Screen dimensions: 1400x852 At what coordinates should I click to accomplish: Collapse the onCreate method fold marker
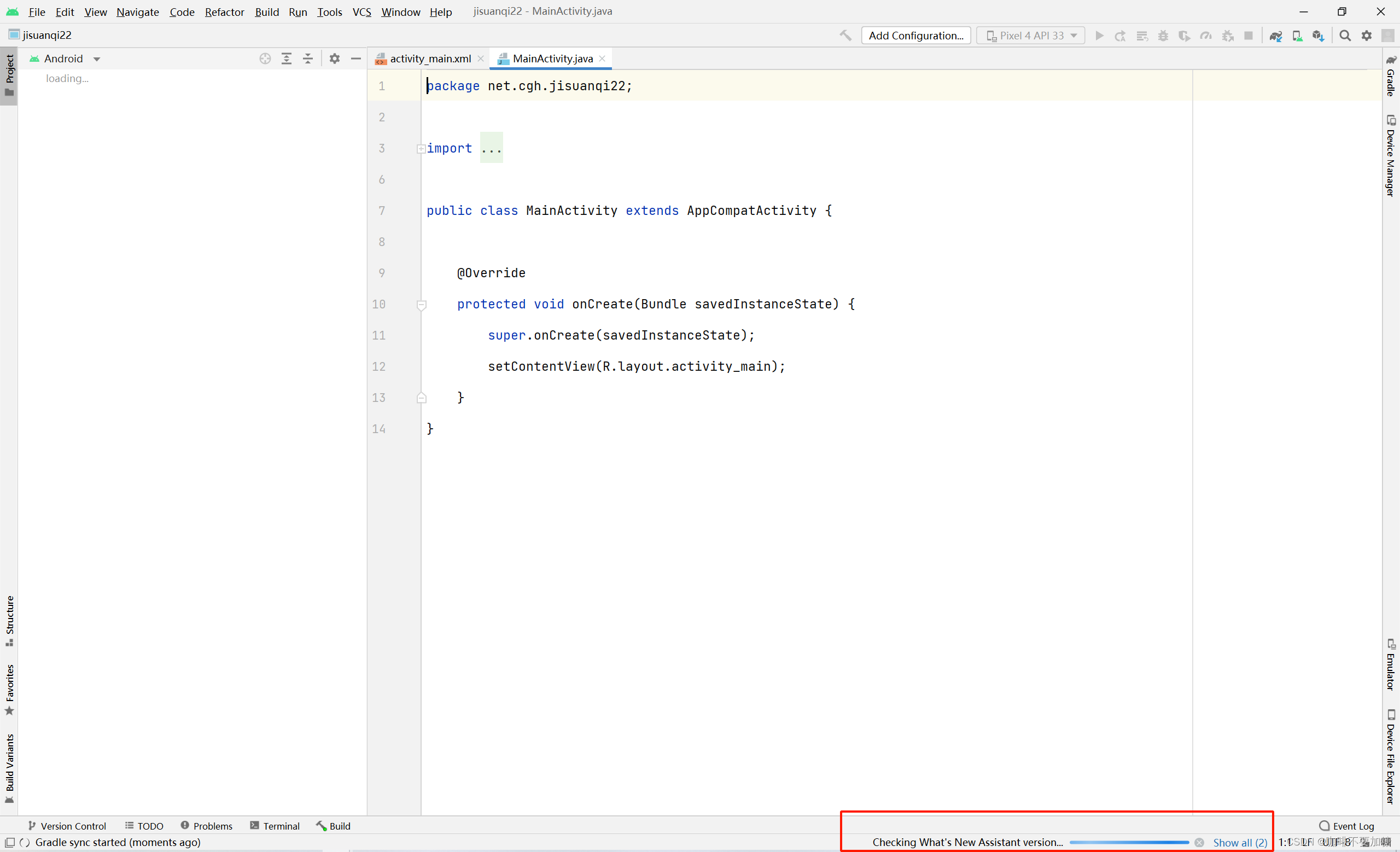pyautogui.click(x=421, y=305)
